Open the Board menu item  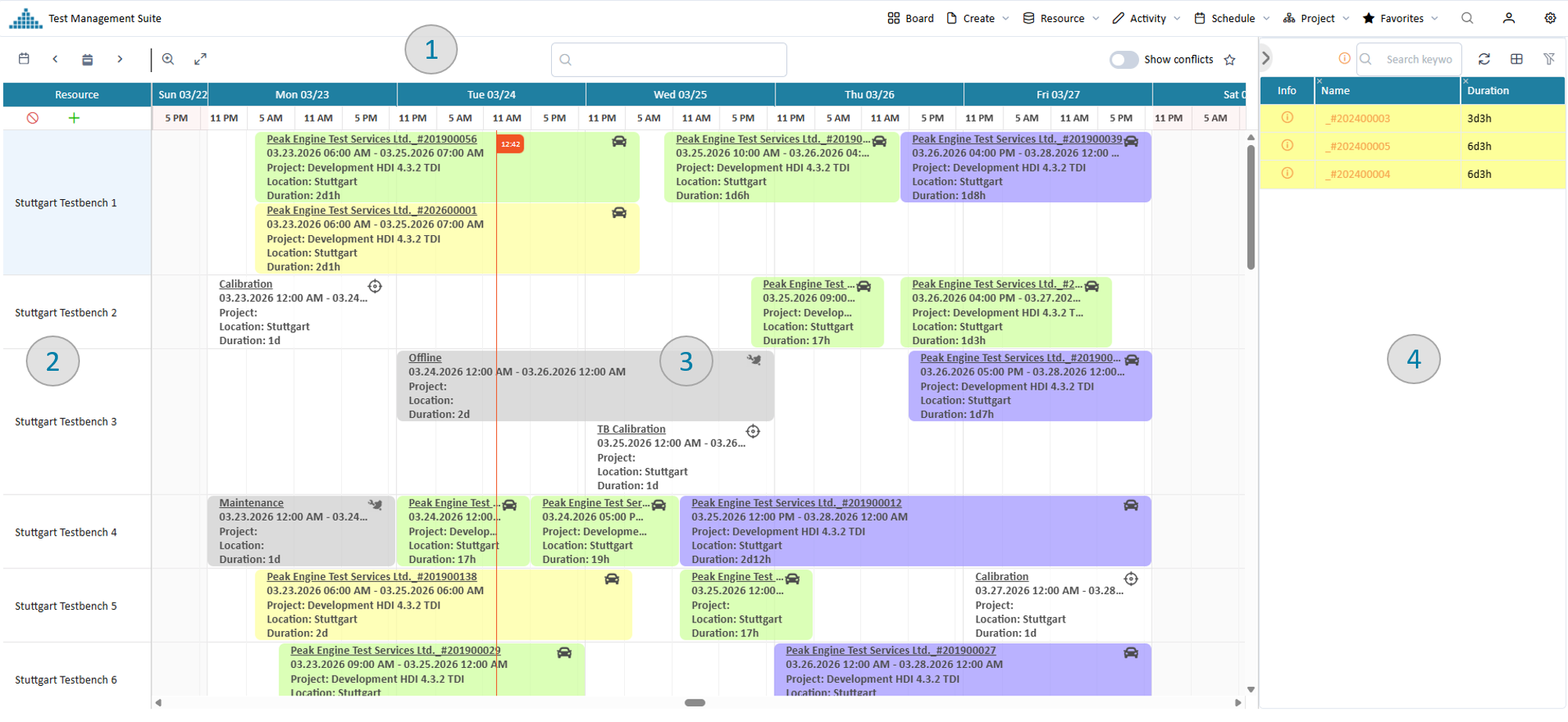910,18
